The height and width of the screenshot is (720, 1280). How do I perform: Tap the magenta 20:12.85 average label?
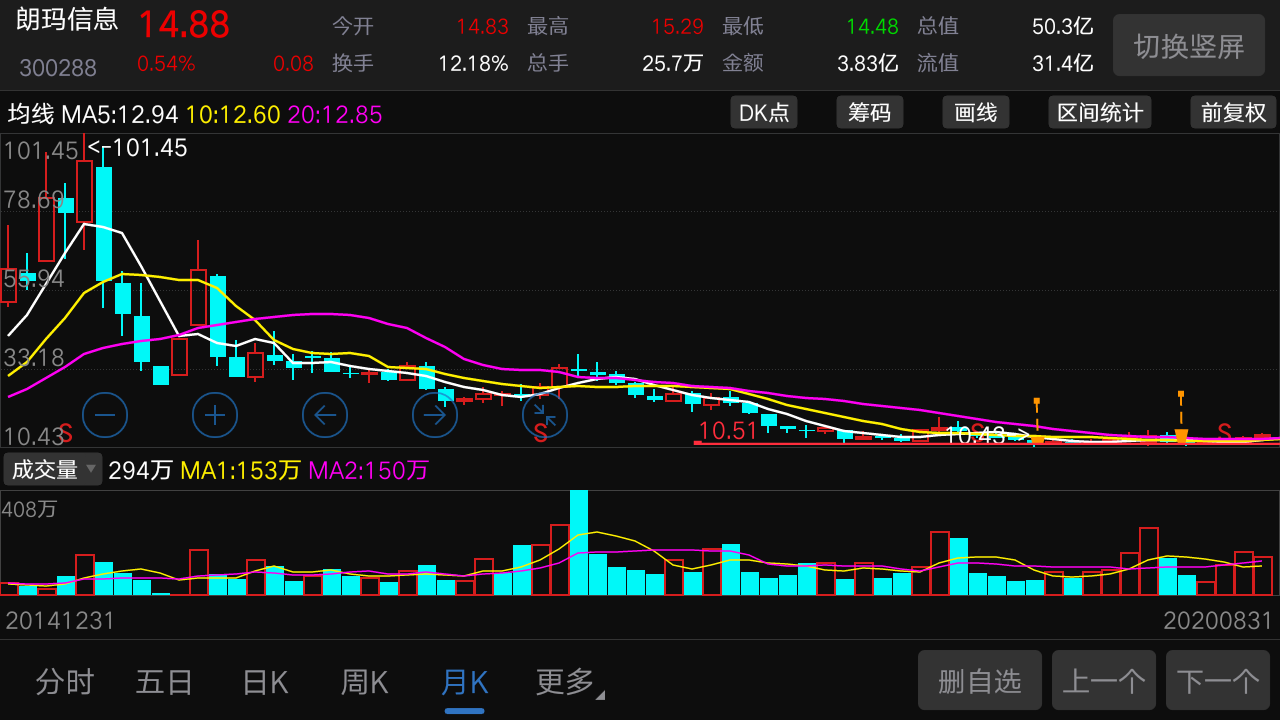(x=335, y=115)
